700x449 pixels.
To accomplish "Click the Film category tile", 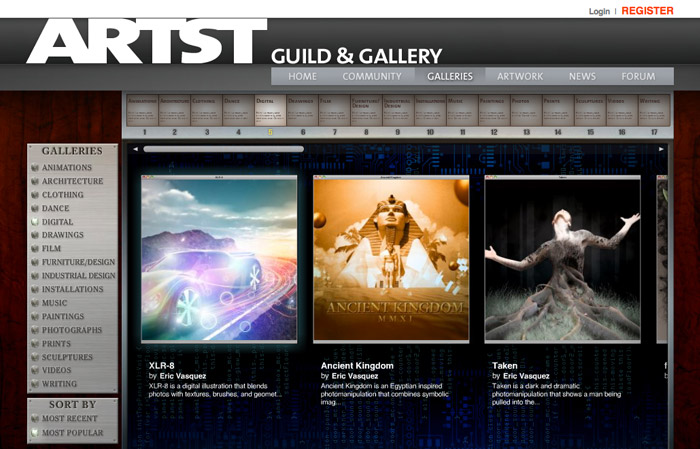I will coord(334,110).
